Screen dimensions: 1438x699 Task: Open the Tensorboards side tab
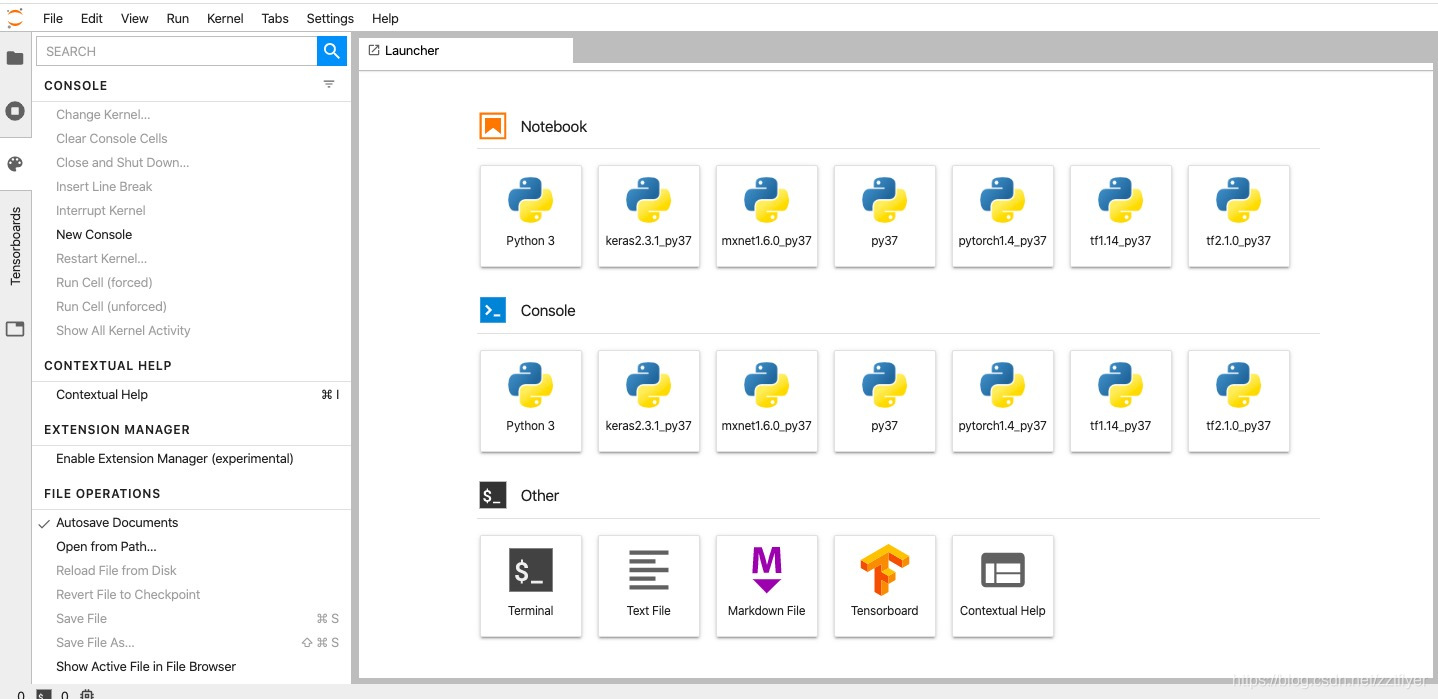(15, 247)
